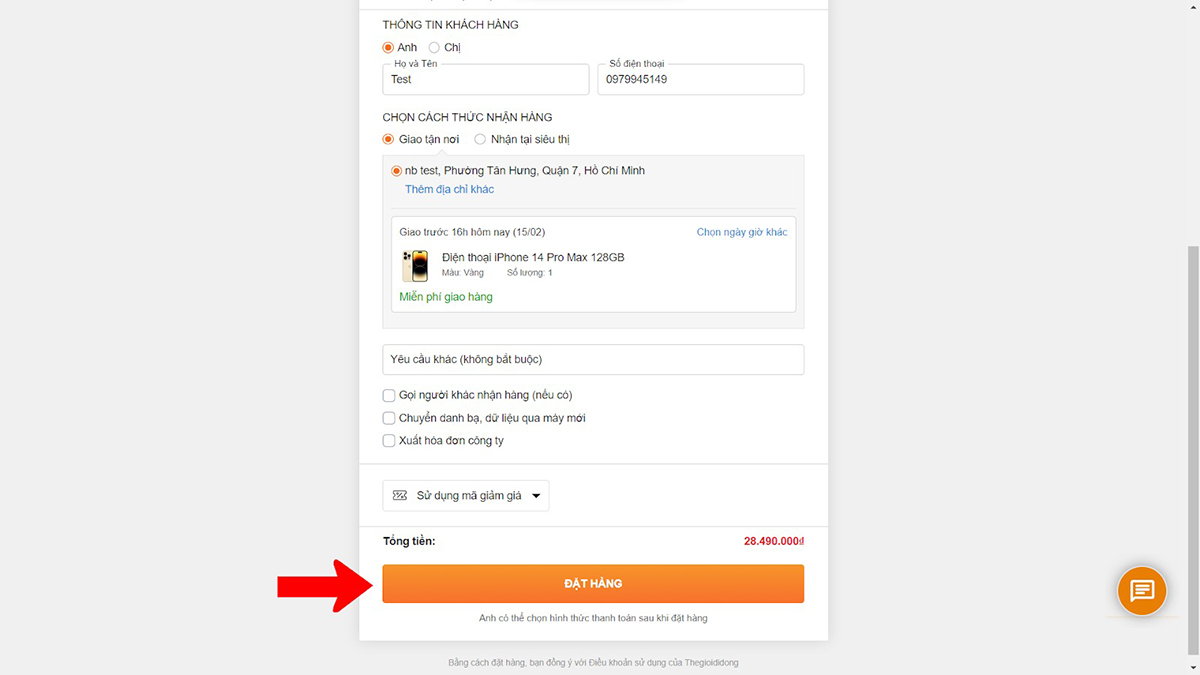1200x675 pixels.
Task: Tick 'Xuất hóa đơn công ty' checkbox
Action: (x=389, y=441)
